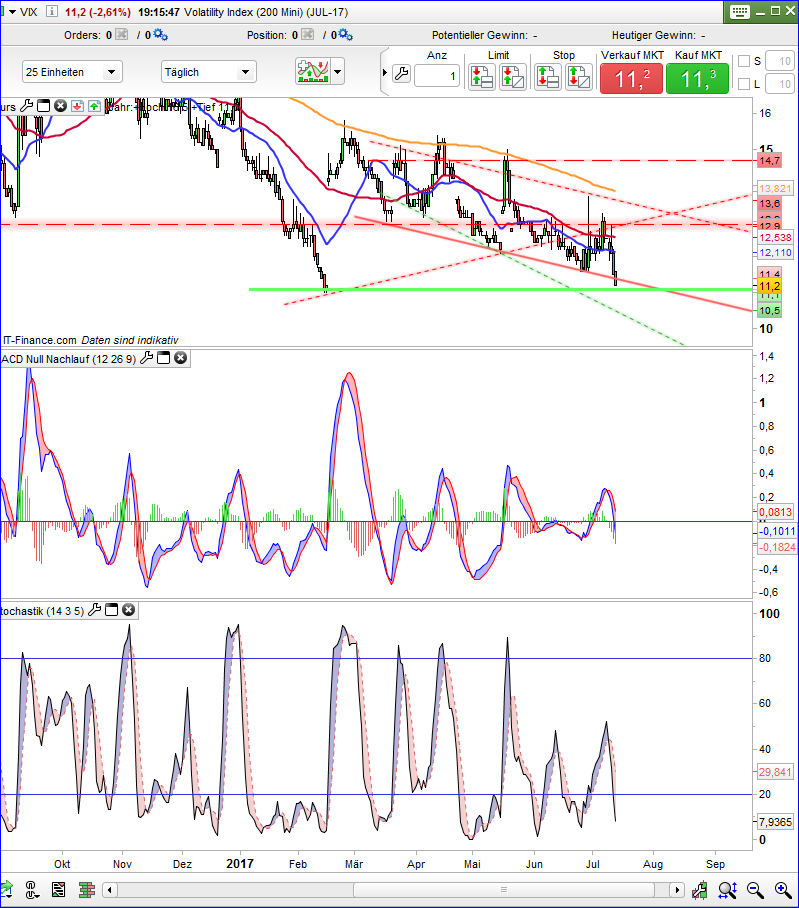The image size is (799, 908).
Task: Open MACD indicator settings wrench
Action: (x=146, y=358)
